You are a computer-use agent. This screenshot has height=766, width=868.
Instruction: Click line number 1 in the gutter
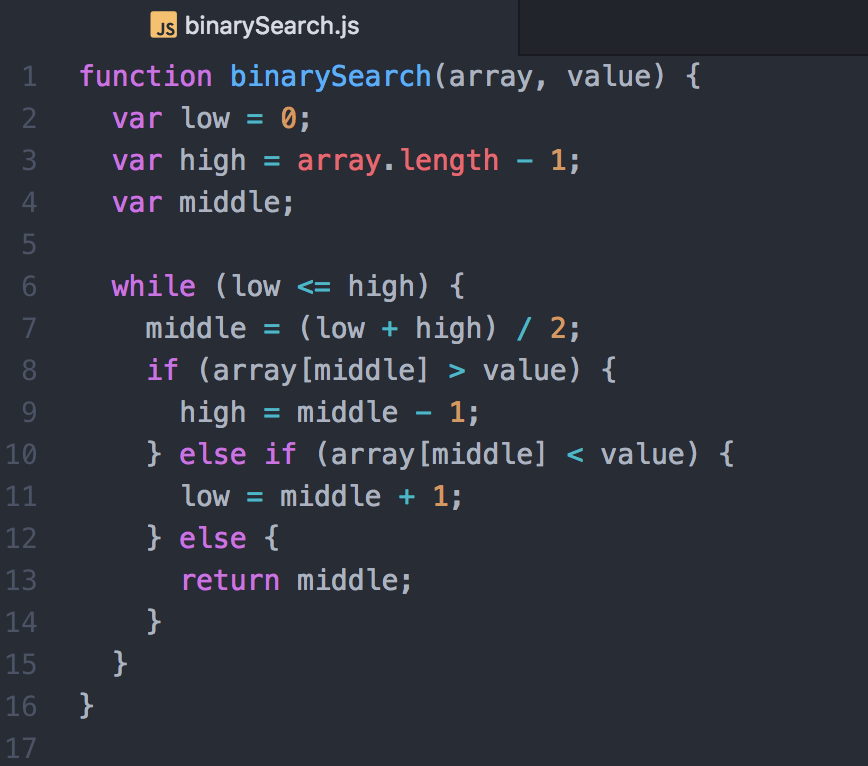point(29,76)
